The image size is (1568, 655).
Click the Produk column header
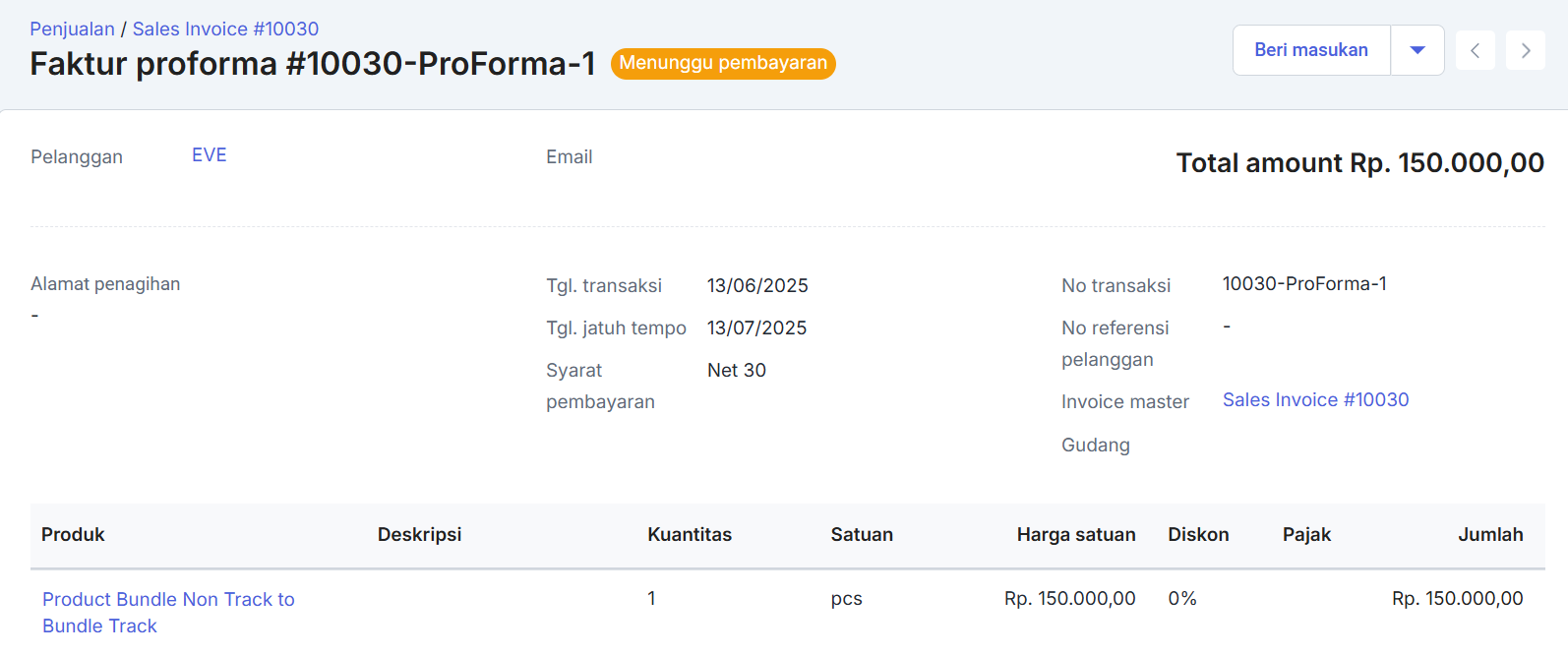click(x=73, y=535)
